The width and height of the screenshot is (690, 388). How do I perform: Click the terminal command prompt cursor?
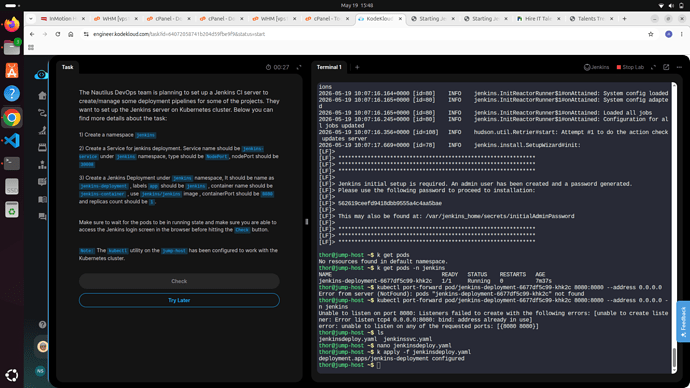tap(378, 365)
